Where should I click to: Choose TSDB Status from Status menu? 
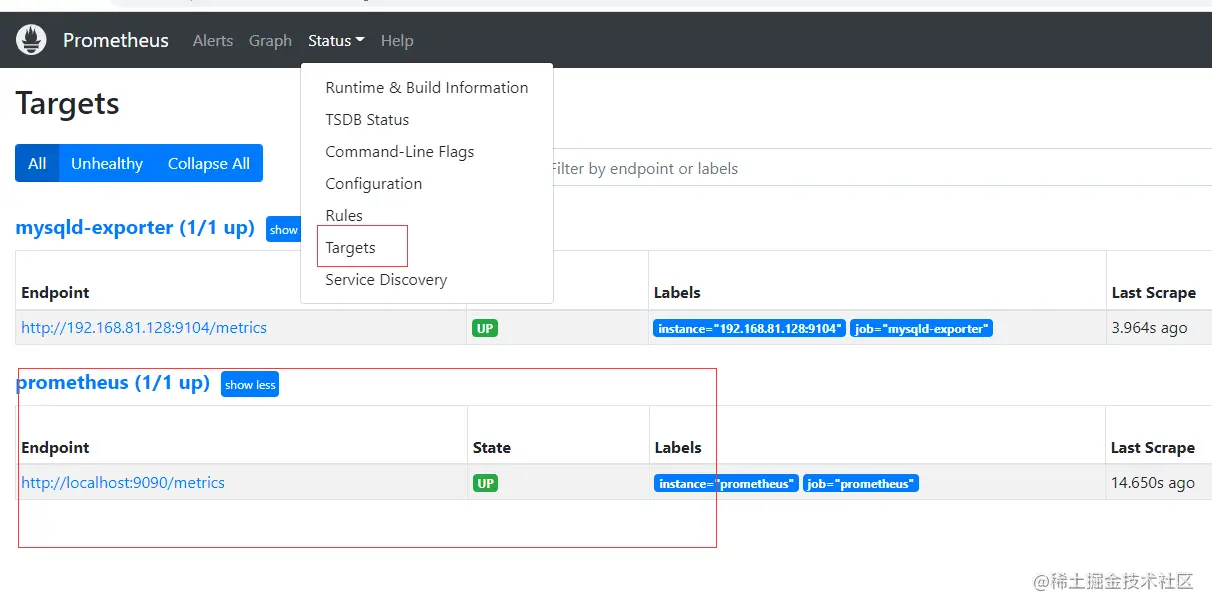pos(427,120)
